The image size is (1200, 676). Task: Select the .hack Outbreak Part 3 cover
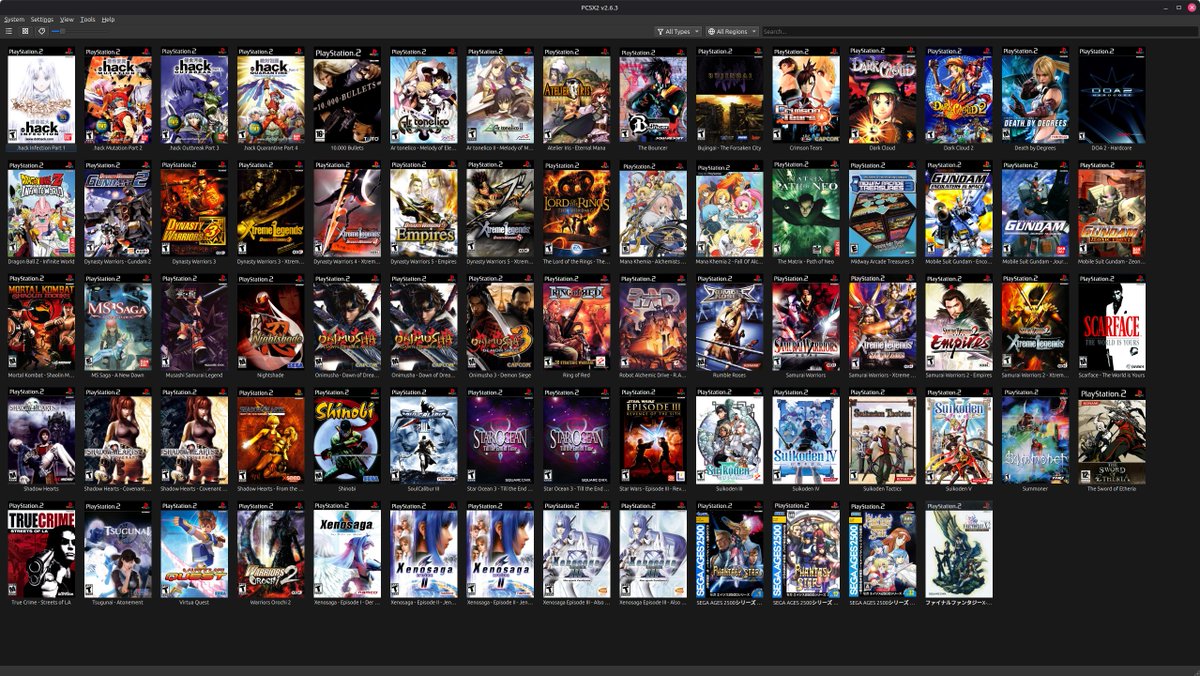(x=194, y=95)
